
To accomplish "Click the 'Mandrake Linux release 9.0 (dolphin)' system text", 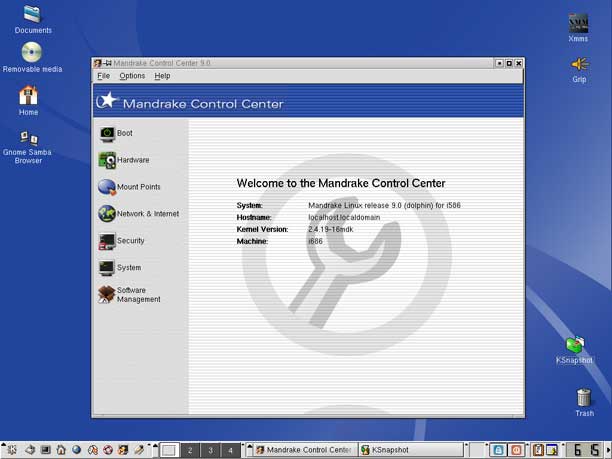I will click(x=370, y=205).
